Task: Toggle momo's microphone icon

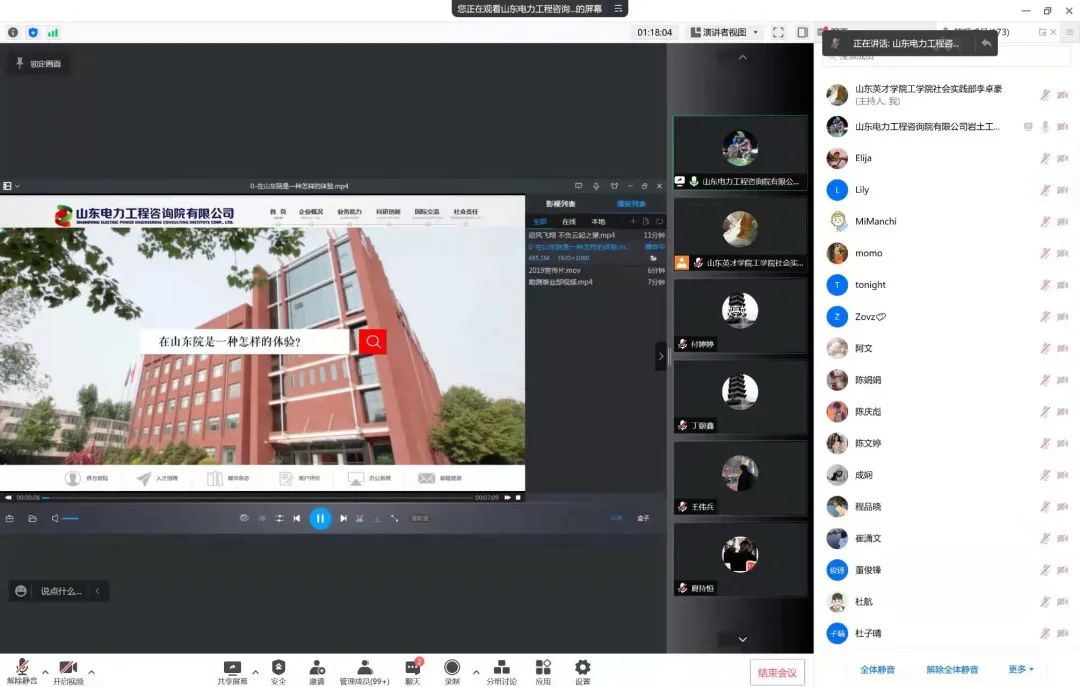Action: tap(1045, 253)
